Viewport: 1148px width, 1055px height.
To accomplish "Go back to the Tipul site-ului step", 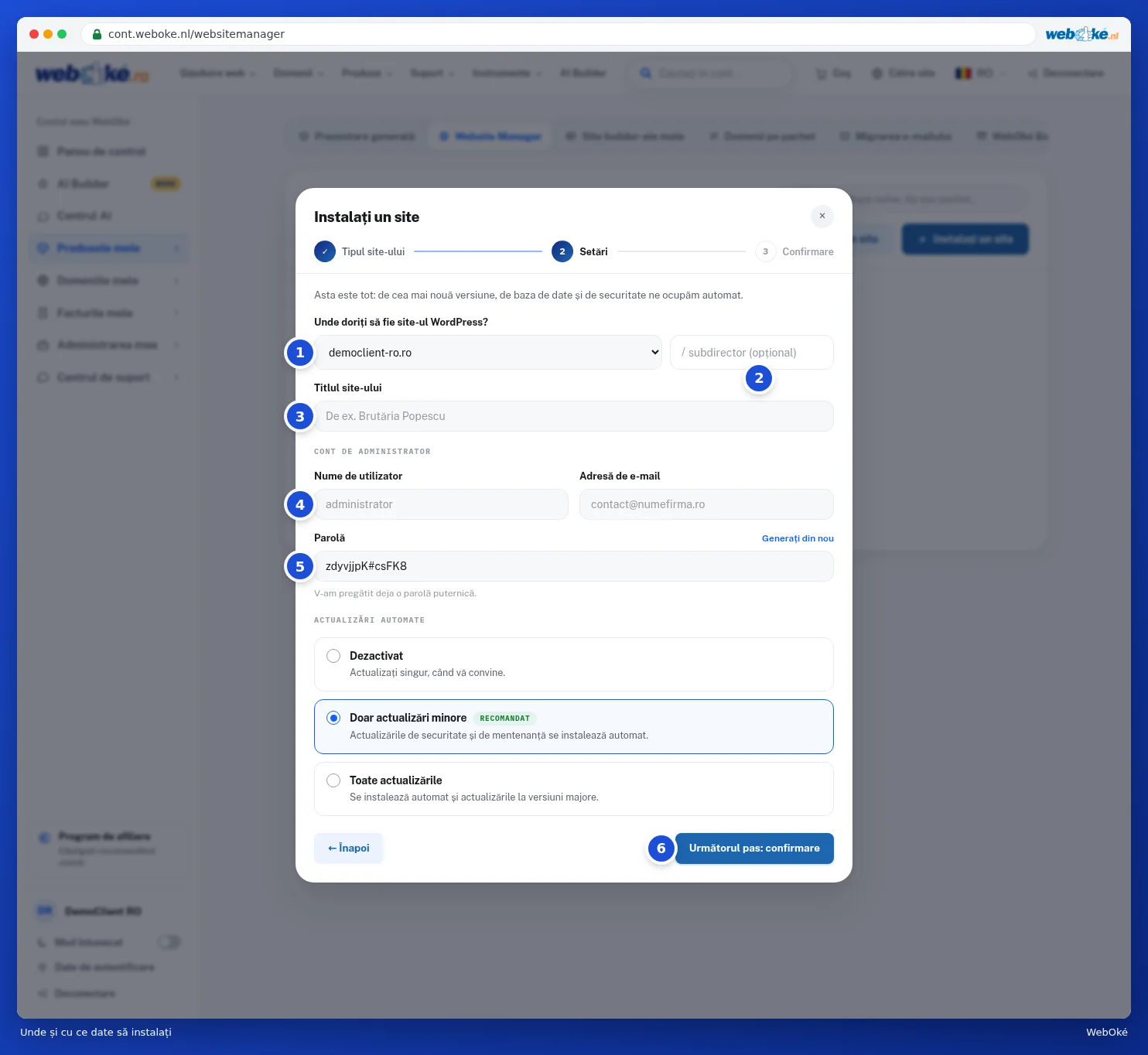I will click(360, 251).
